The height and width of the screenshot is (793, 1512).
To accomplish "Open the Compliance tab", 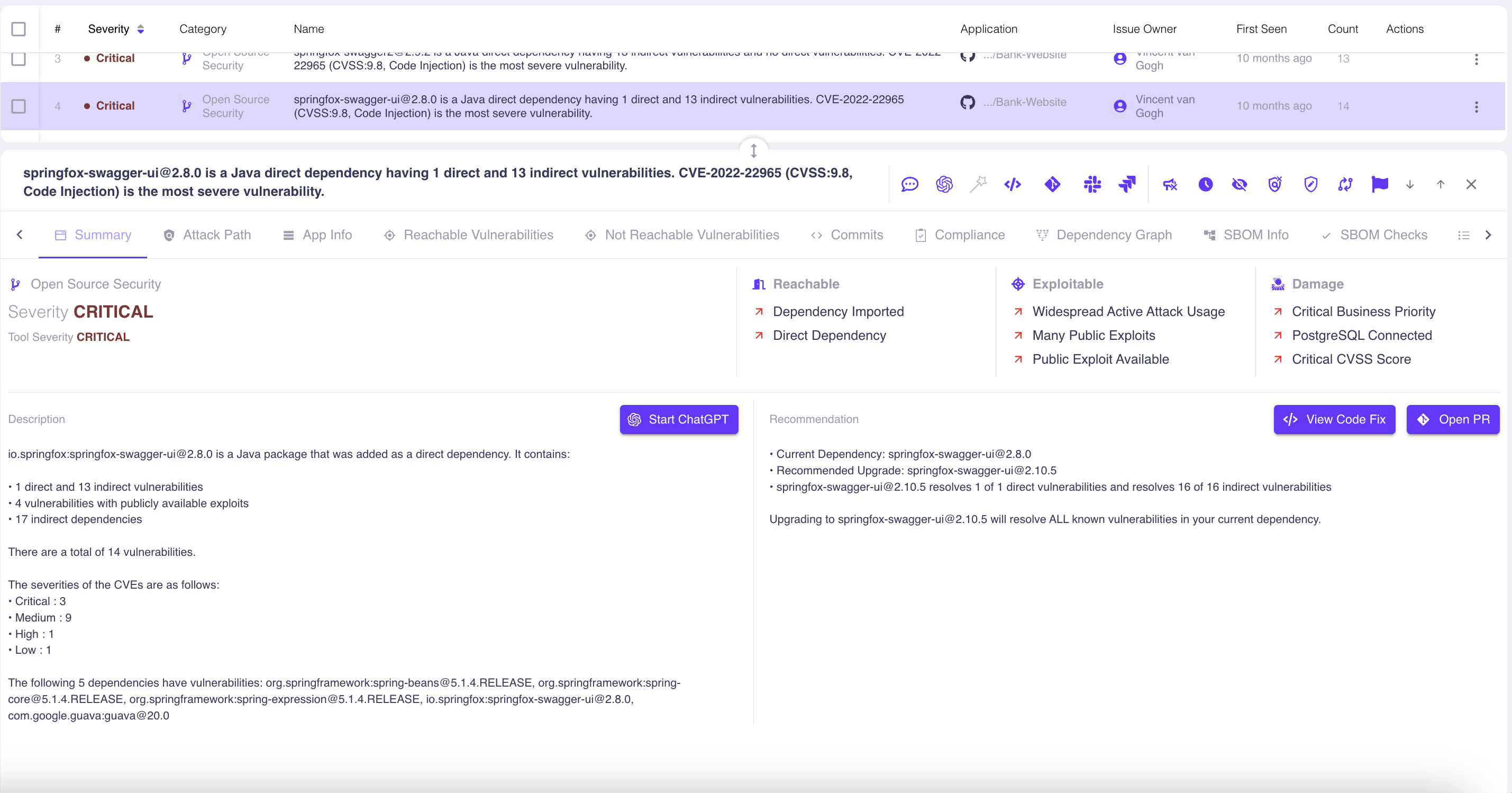I will [960, 235].
